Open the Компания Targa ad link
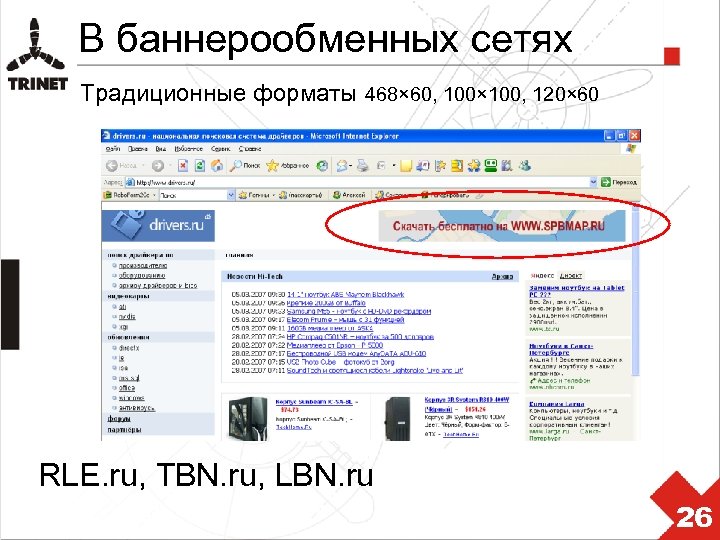The image size is (720, 540). [557, 404]
